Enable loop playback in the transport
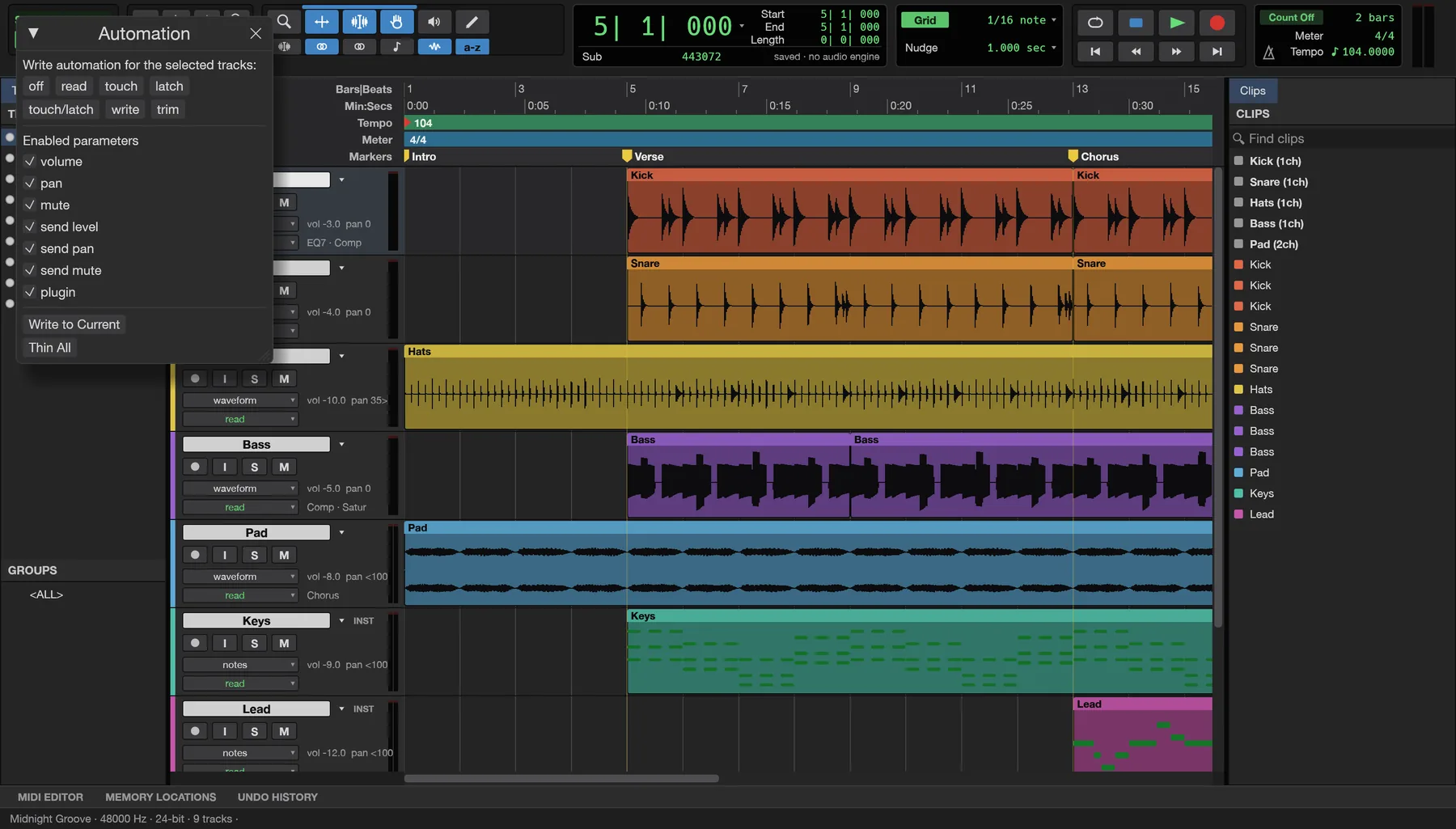 tap(1095, 23)
